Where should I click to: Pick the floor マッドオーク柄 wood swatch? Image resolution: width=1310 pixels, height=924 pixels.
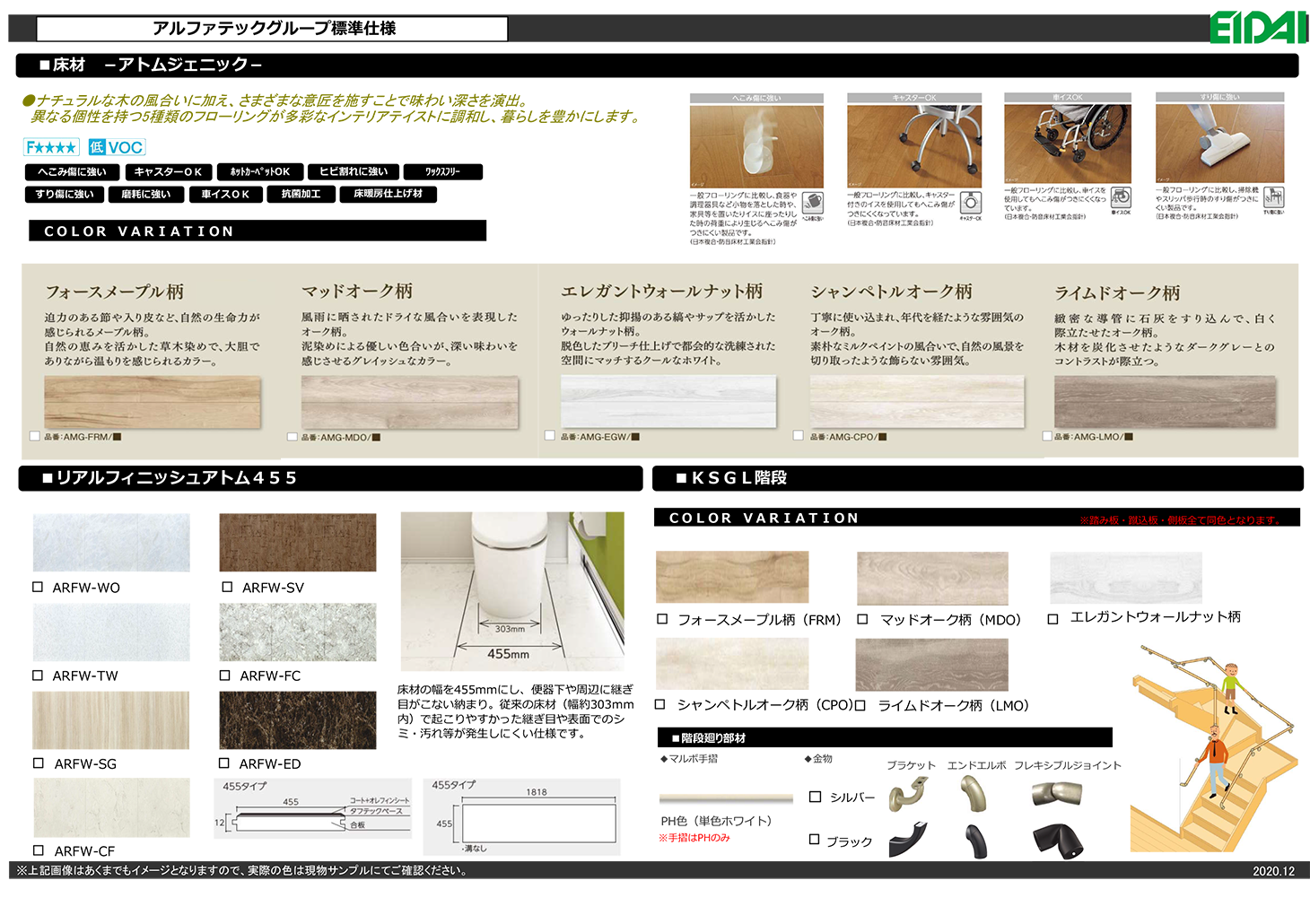[410, 402]
